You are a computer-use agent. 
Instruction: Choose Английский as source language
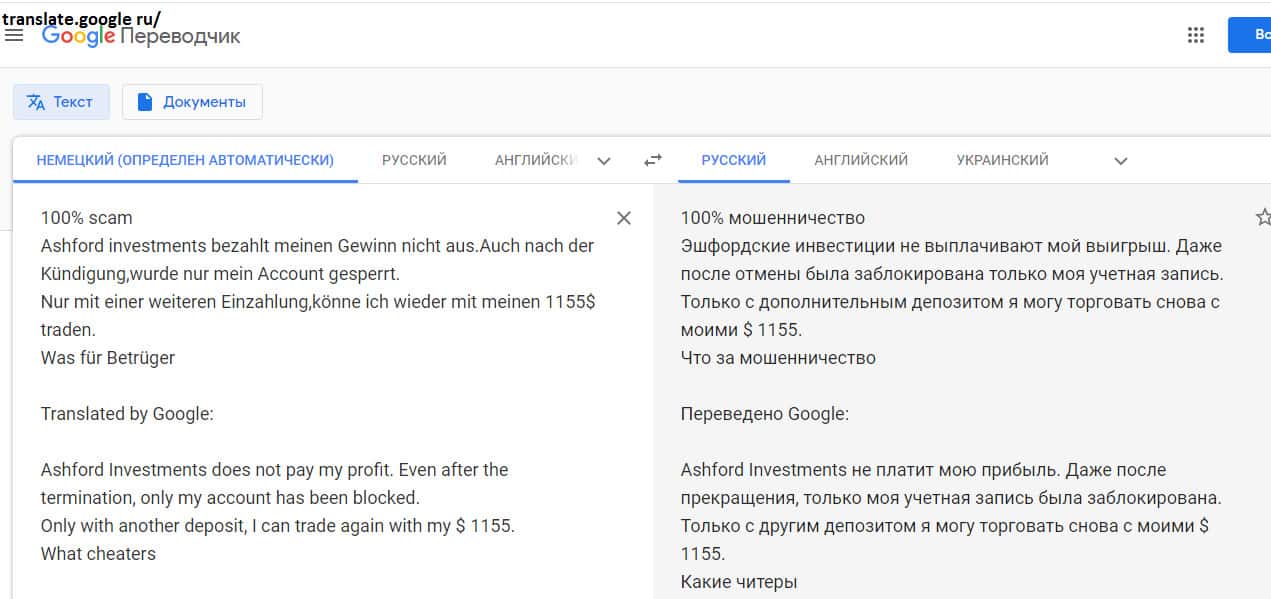pyautogui.click(x=536, y=160)
